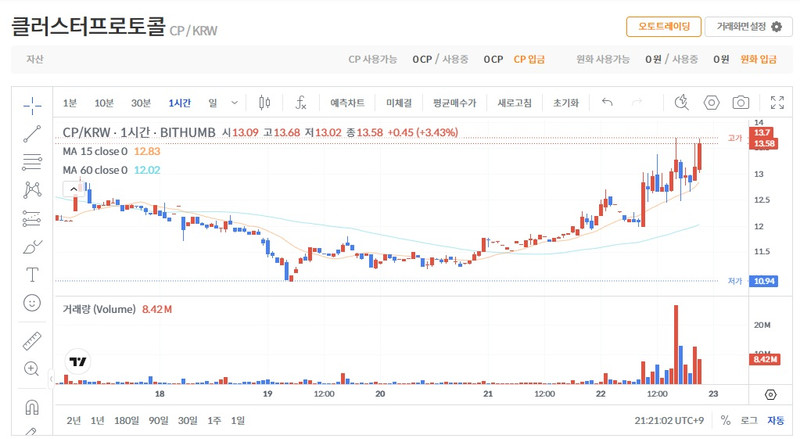Screen dimensions: 800x439
Task: Select the crosshair cursor tool
Action: 32,106
